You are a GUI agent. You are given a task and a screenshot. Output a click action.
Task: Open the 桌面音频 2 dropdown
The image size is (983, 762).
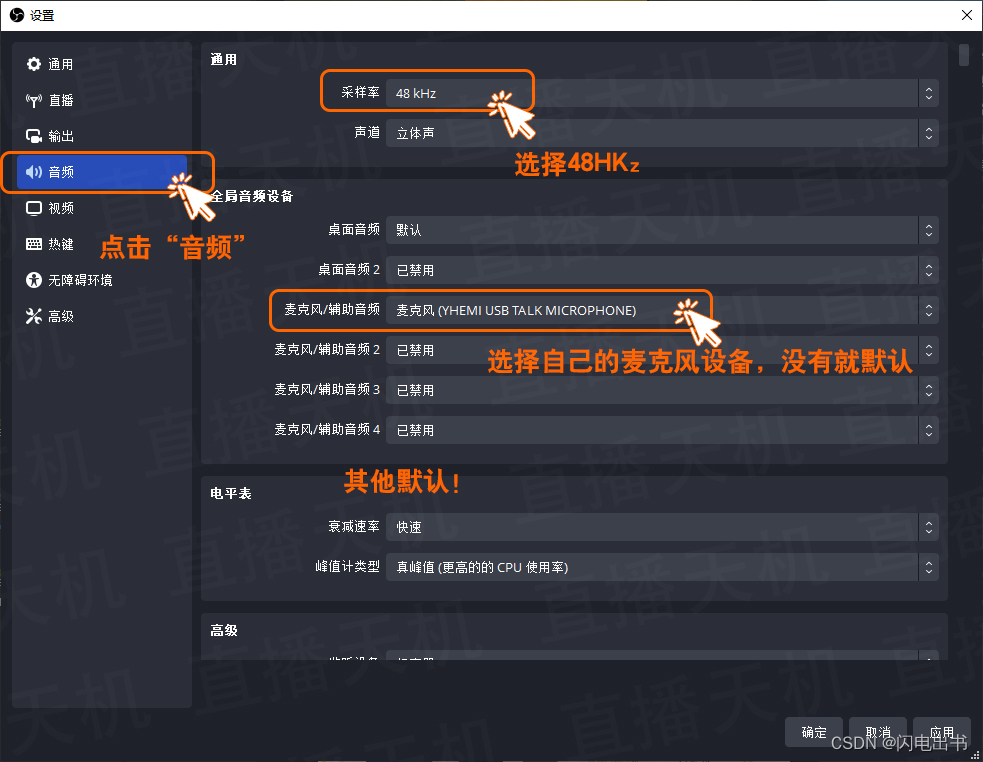point(662,270)
